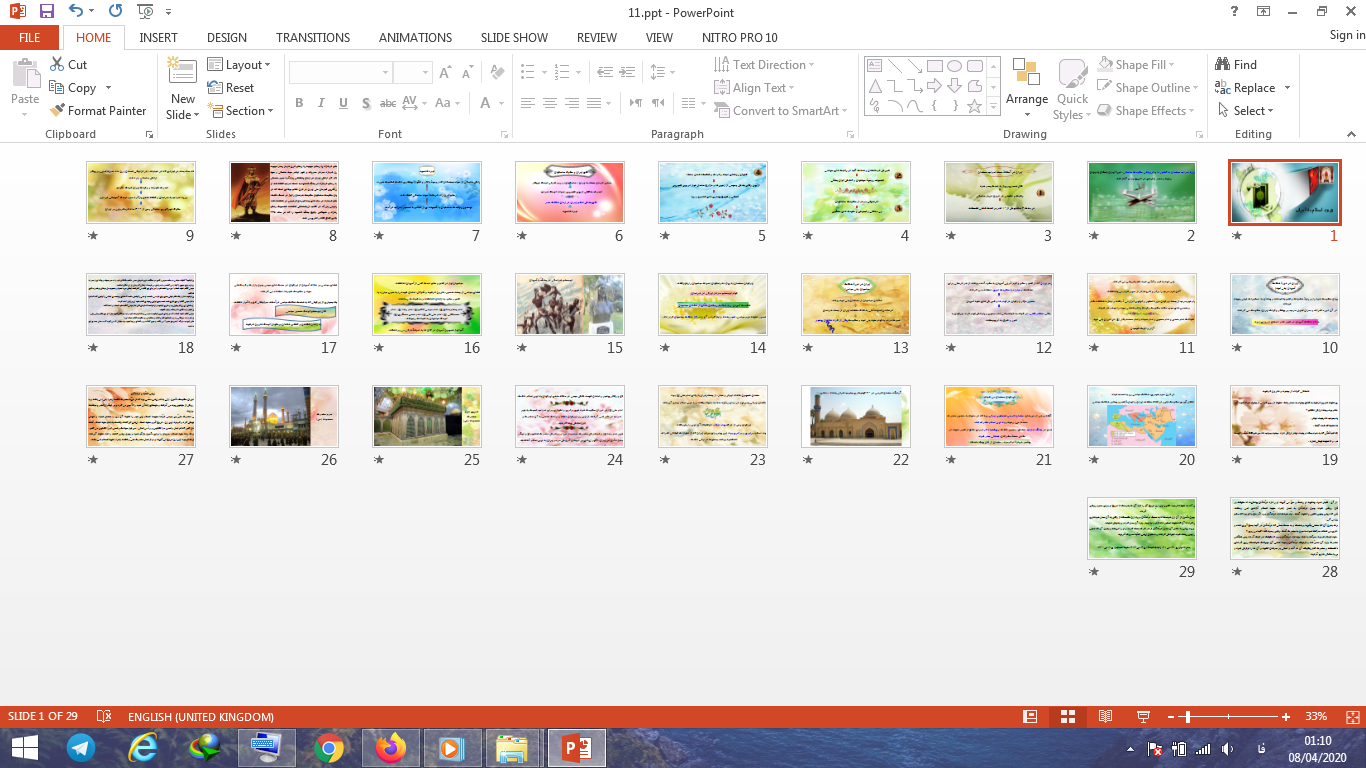This screenshot has height=768, width=1366.
Task: Switch to Normal view in status bar
Action: pos(1030,717)
